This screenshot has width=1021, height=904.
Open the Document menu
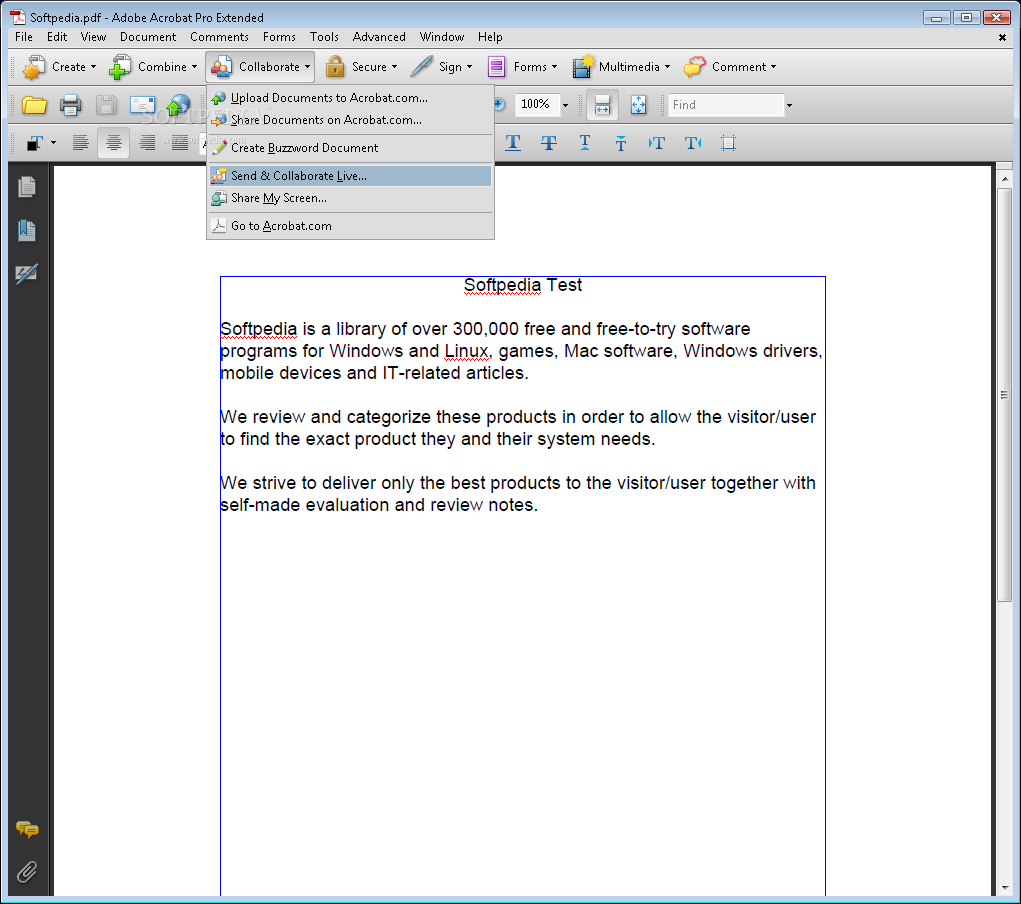click(x=148, y=37)
